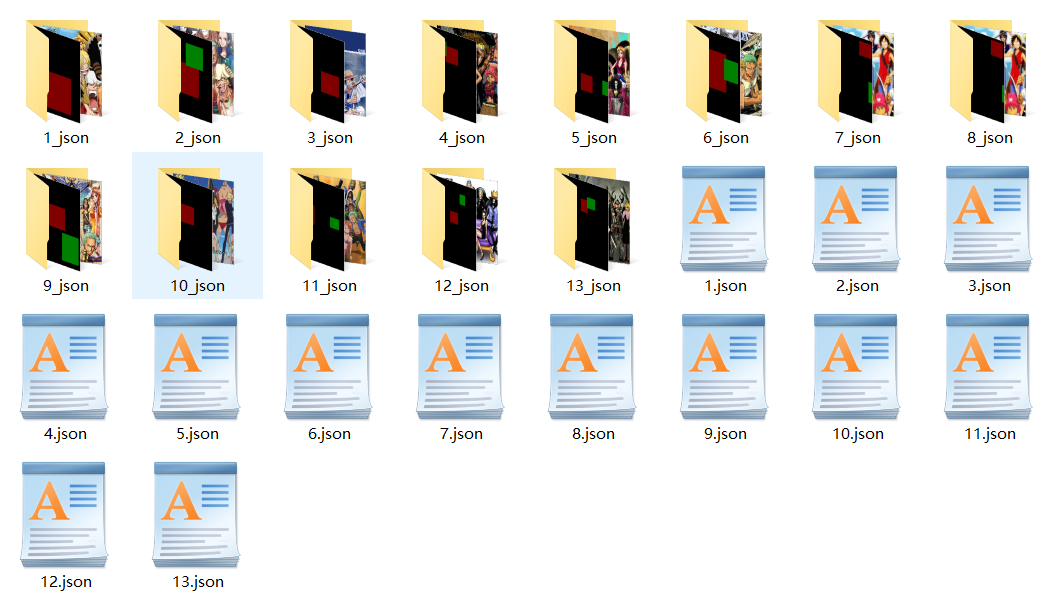The image size is (1048, 605).
Task: Click the file name label '12_json'
Action: 462,286
